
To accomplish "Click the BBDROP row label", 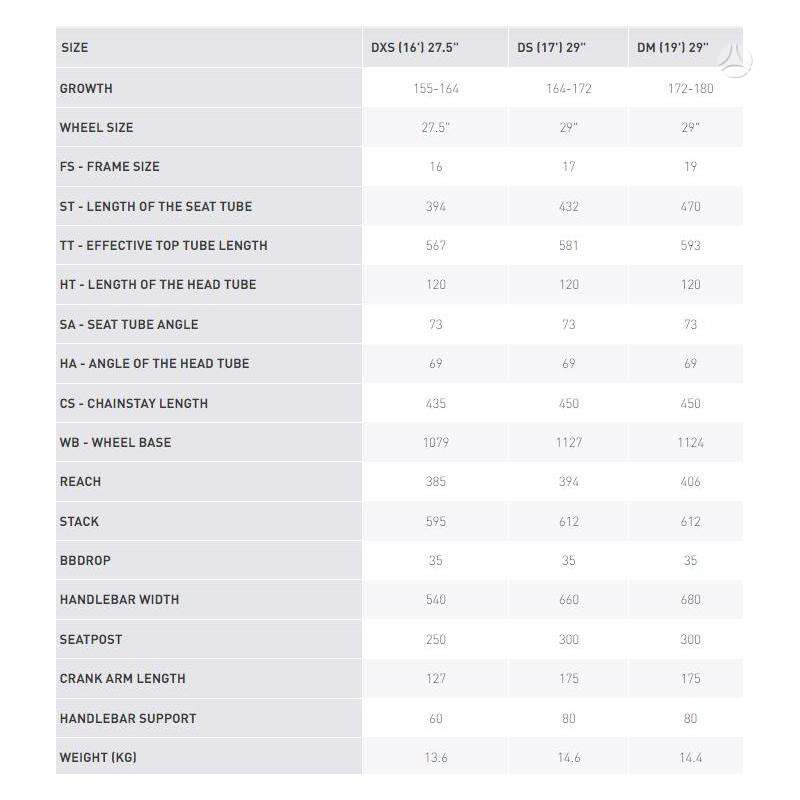I will 85,560.
